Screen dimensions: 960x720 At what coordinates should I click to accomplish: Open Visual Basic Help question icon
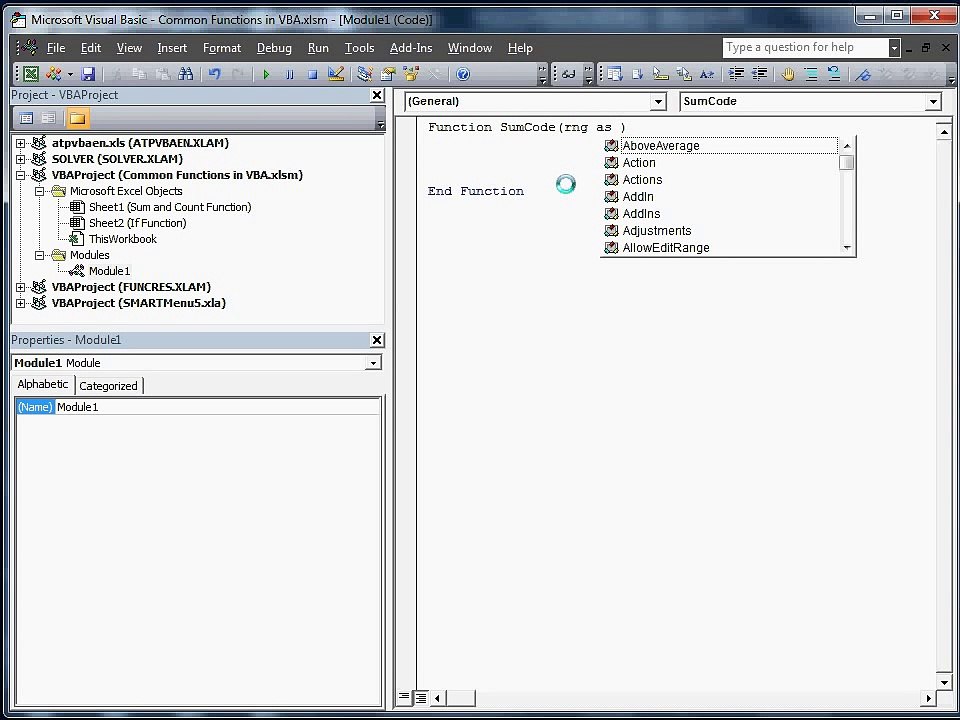point(463,74)
